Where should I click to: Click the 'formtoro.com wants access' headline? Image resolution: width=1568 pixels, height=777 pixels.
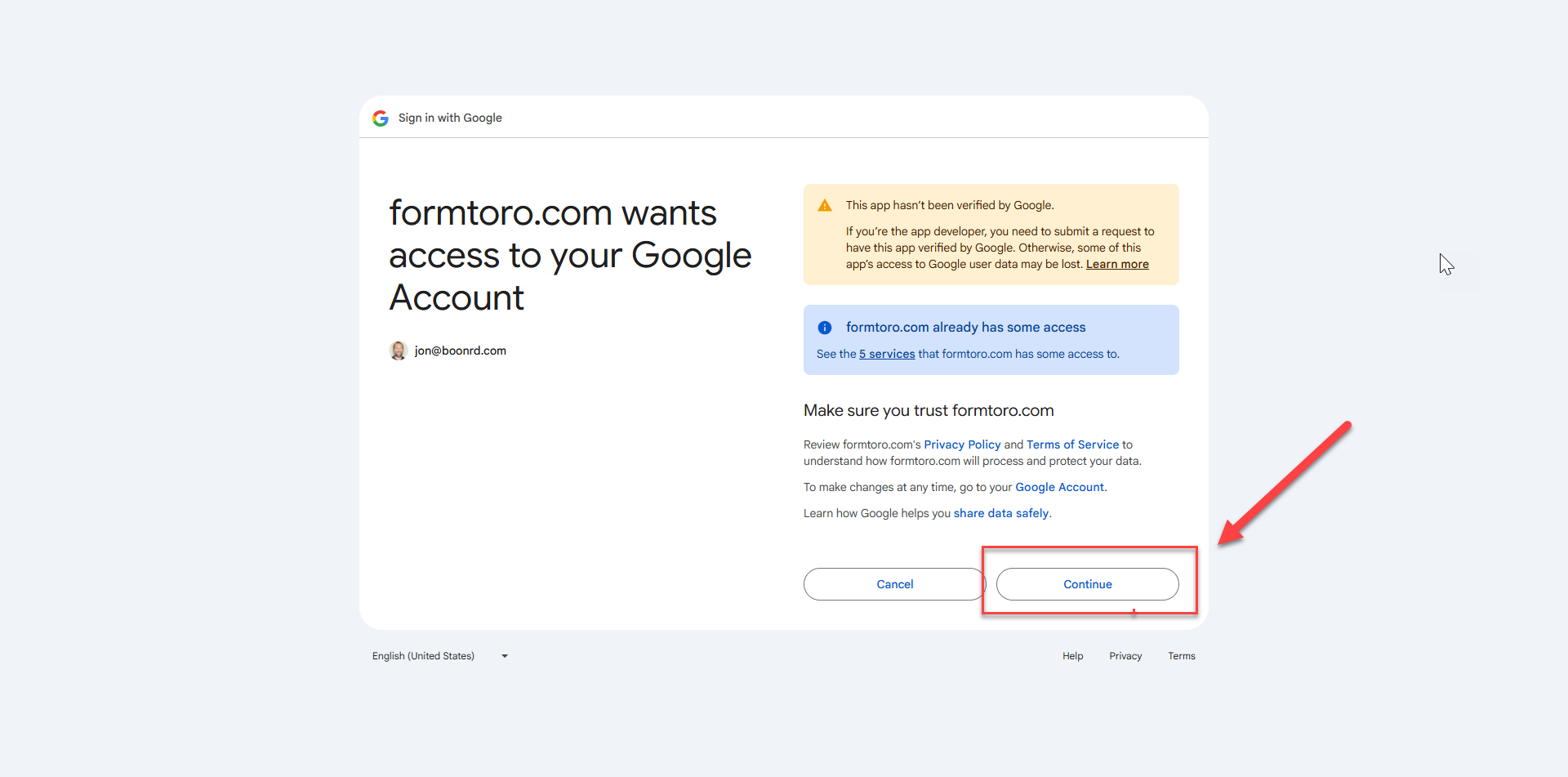570,255
